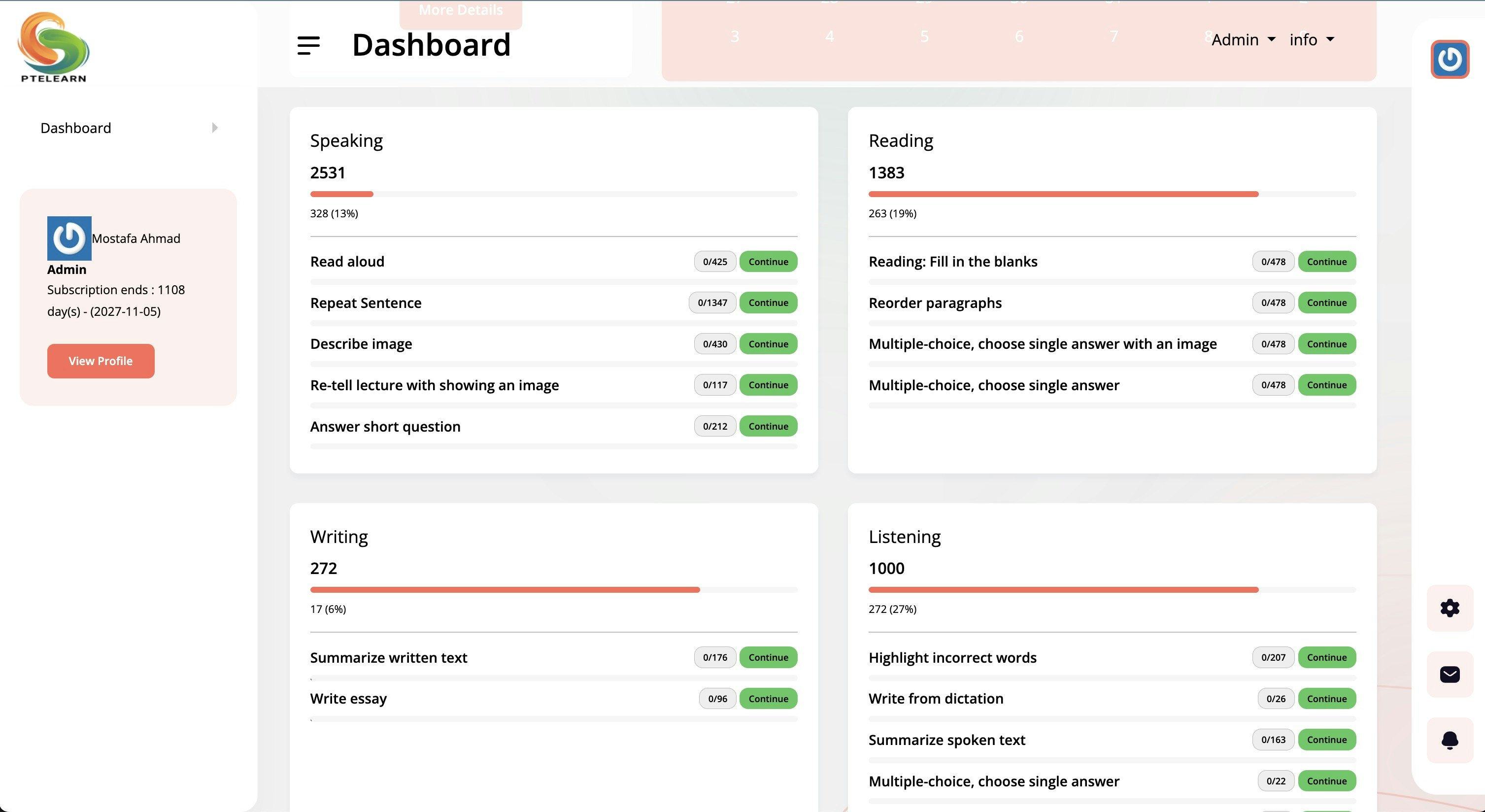Screen dimensions: 1485x812
Task: Click the Reading overall progress bar
Action: point(1112,194)
